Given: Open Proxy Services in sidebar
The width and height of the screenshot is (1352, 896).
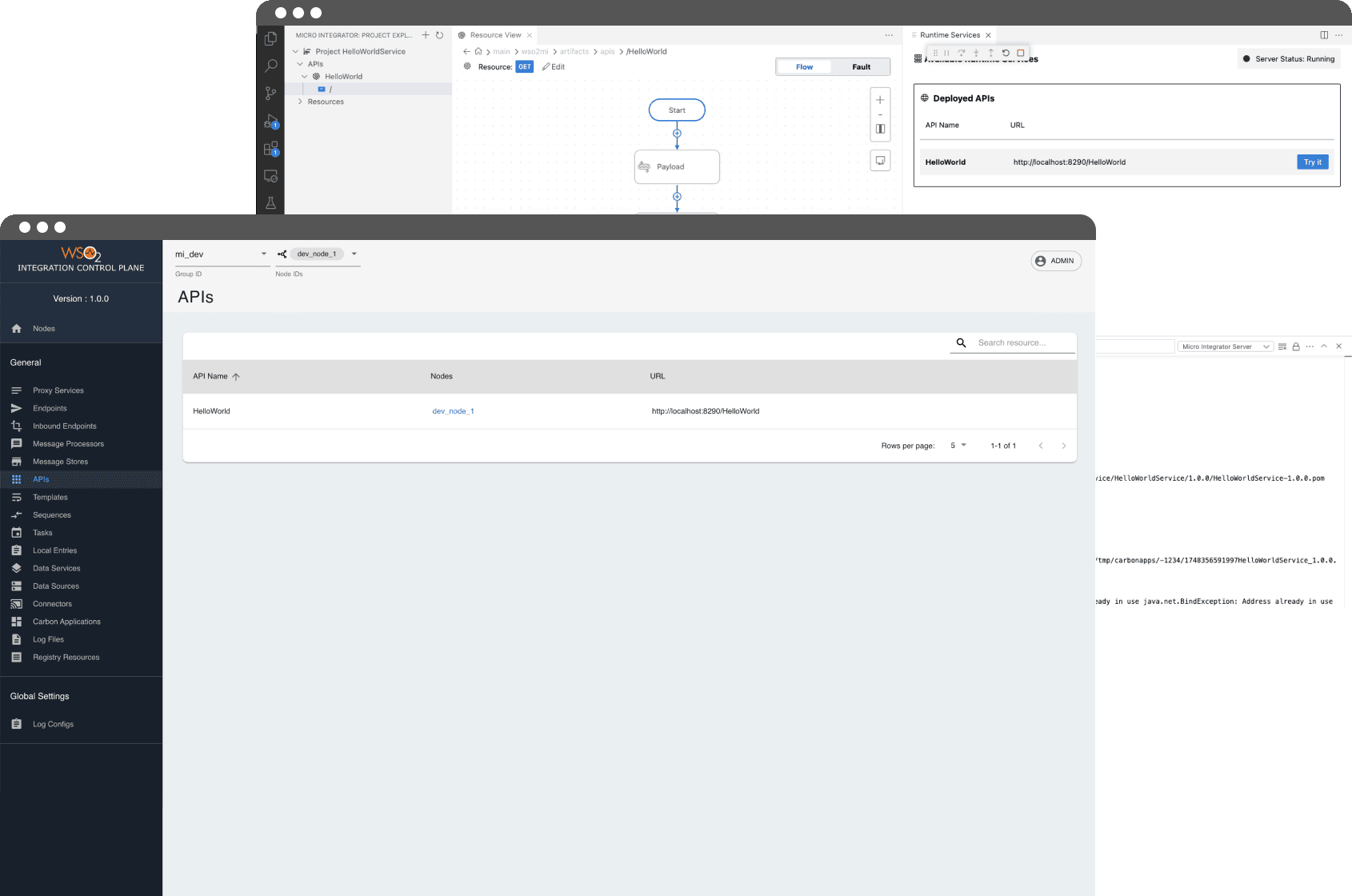Looking at the screenshot, I should (x=58, y=390).
